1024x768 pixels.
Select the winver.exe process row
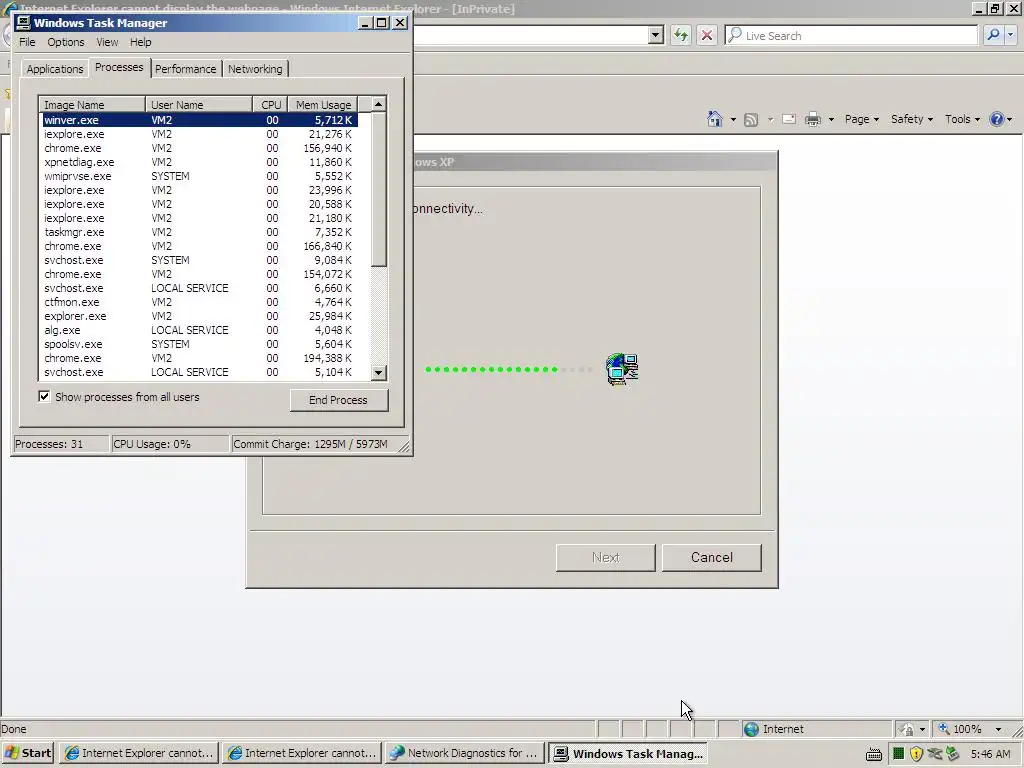[x=199, y=120]
